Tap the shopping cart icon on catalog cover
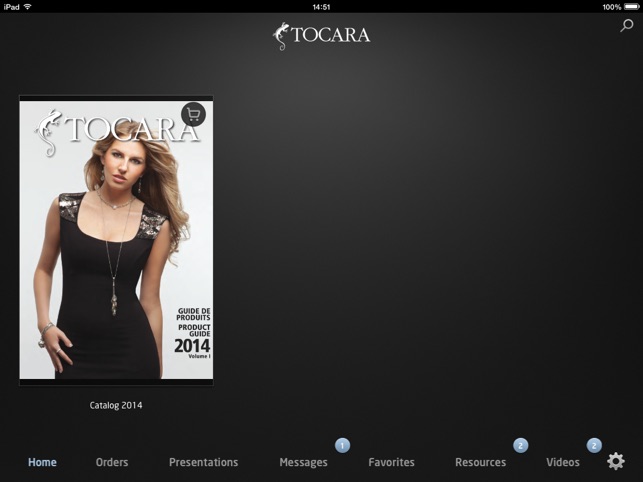 [x=193, y=114]
